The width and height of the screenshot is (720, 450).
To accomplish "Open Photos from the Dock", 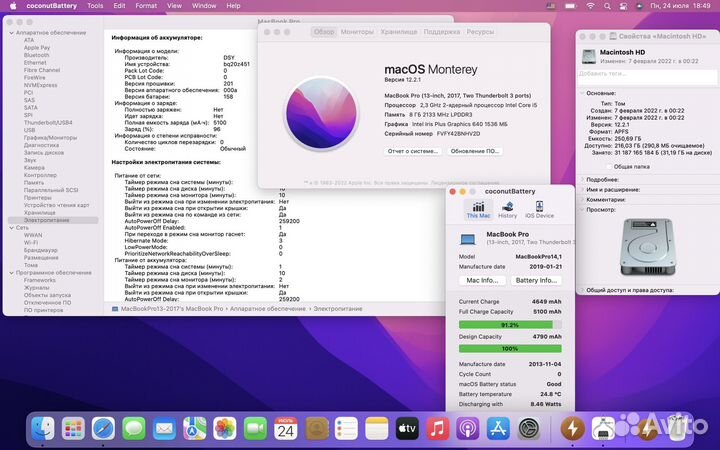I will click(225, 429).
